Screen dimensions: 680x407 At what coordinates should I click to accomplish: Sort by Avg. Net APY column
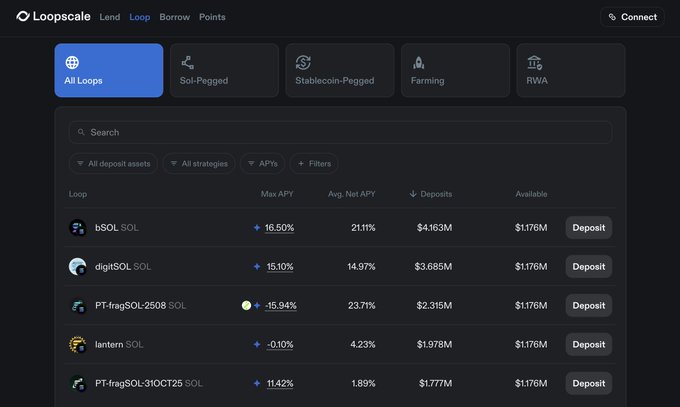tap(351, 194)
